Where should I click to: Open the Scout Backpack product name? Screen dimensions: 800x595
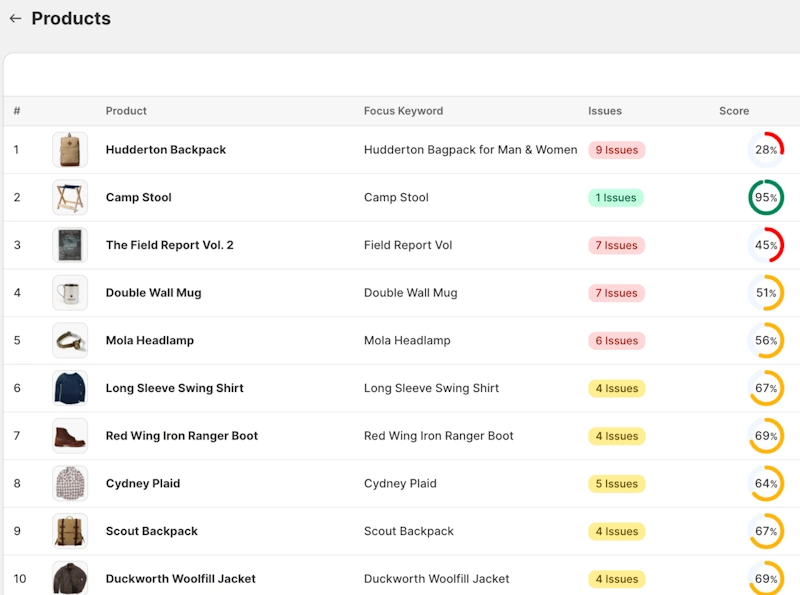click(152, 531)
